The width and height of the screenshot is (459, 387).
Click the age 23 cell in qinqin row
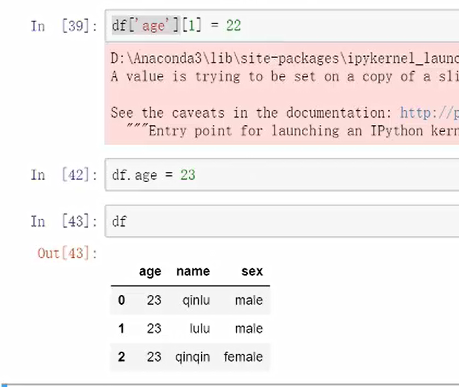point(154,357)
